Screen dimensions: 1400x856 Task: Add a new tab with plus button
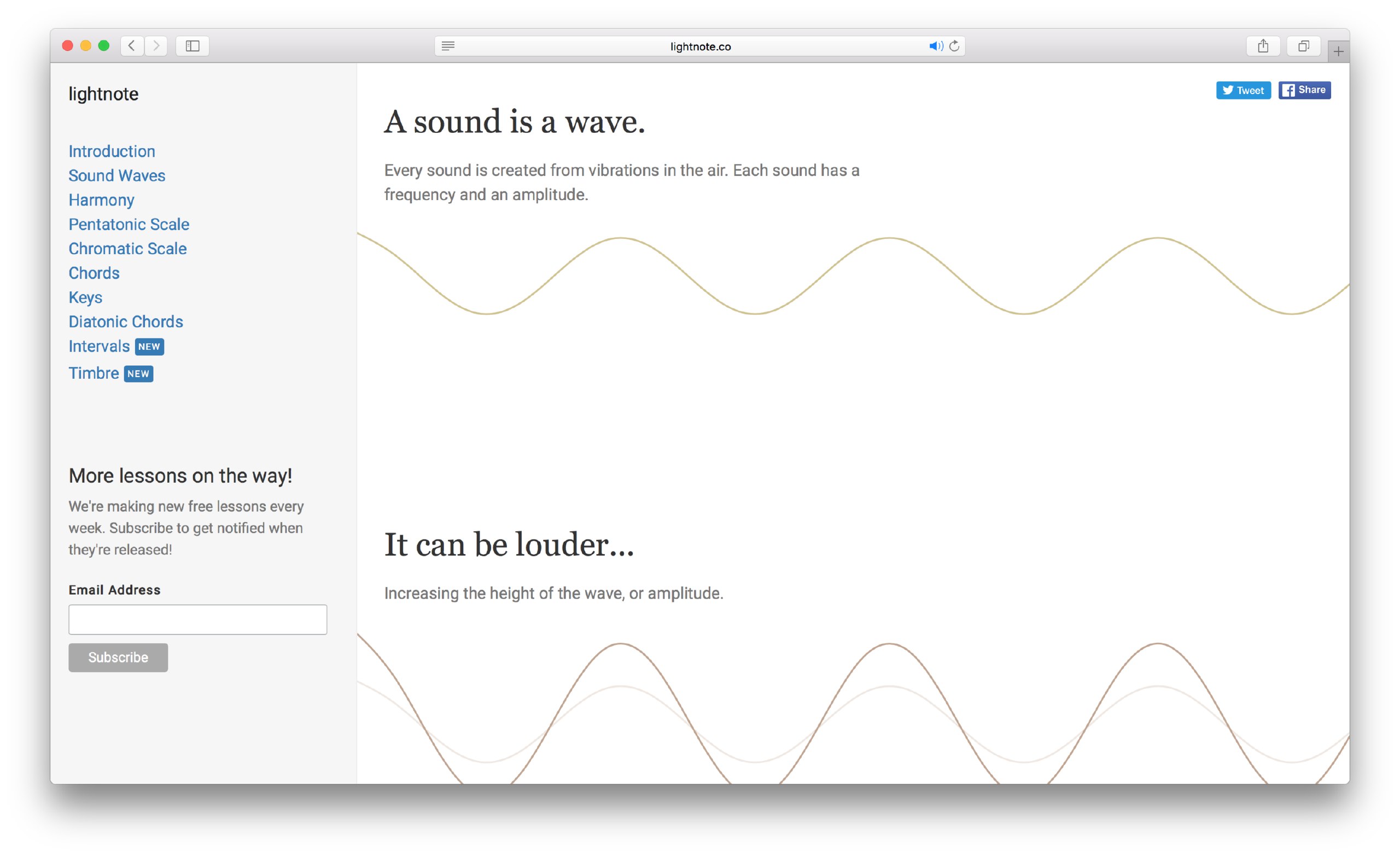(x=1338, y=52)
